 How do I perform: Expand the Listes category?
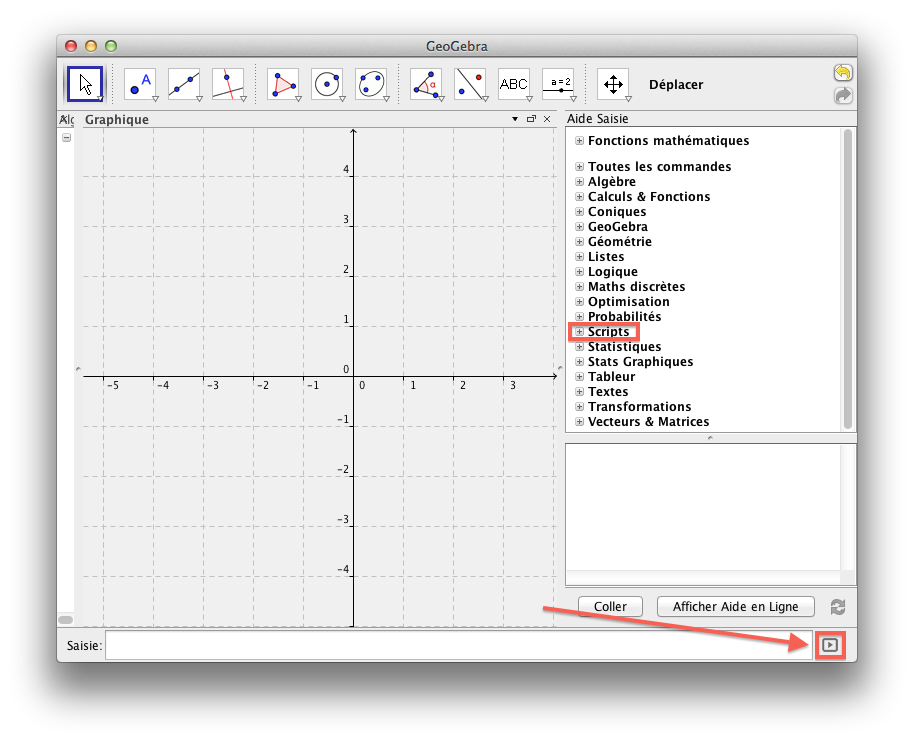[x=579, y=257]
